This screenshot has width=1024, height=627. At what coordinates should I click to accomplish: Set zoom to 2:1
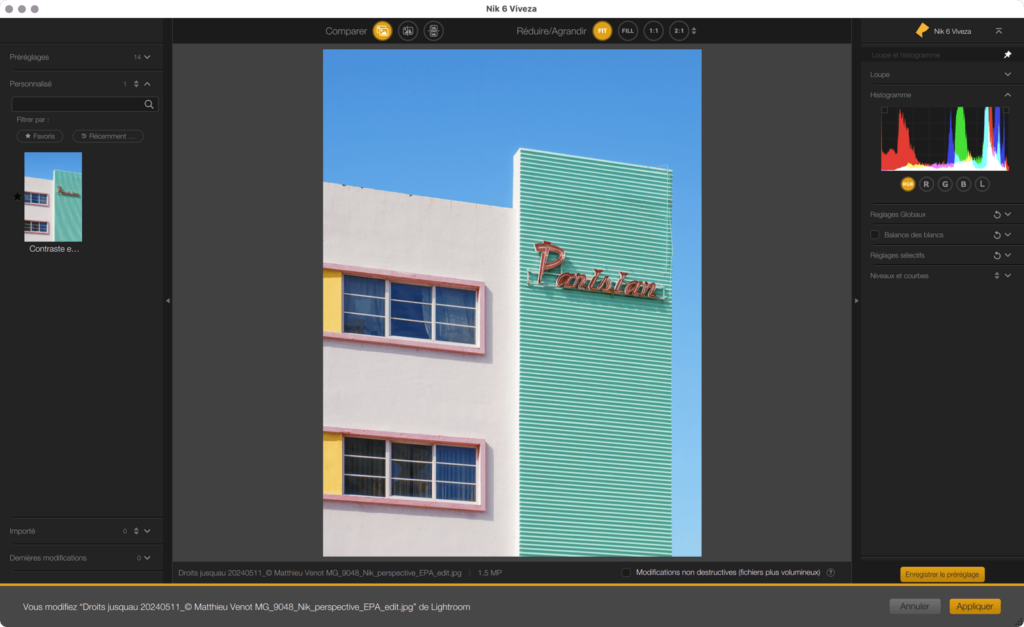tap(679, 31)
